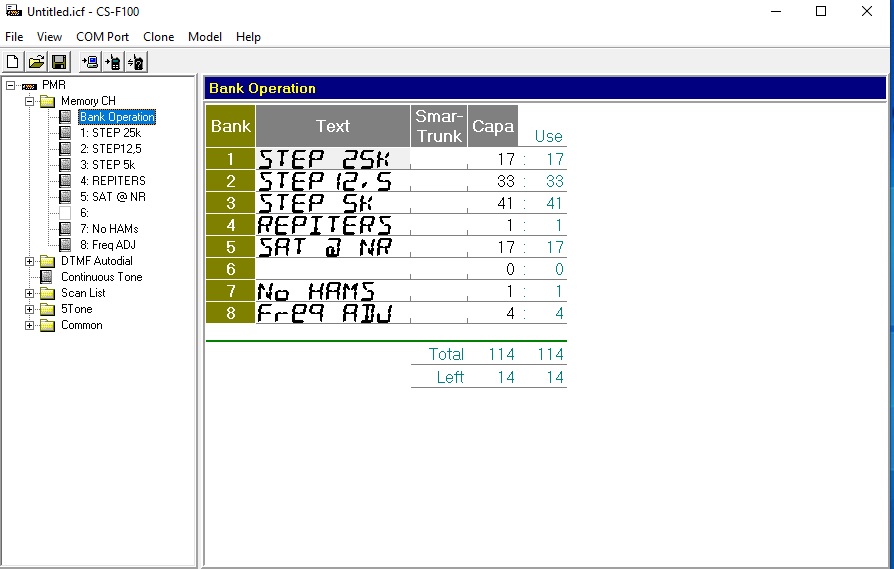Click the New file toolbar icon
Viewport: 894px width, 569px height.
click(x=13, y=62)
